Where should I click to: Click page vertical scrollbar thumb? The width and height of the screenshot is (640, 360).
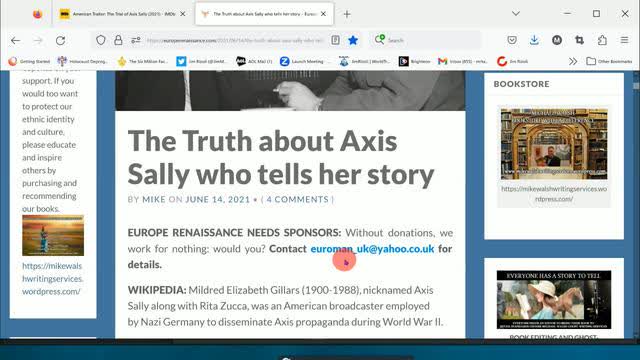click(636, 85)
